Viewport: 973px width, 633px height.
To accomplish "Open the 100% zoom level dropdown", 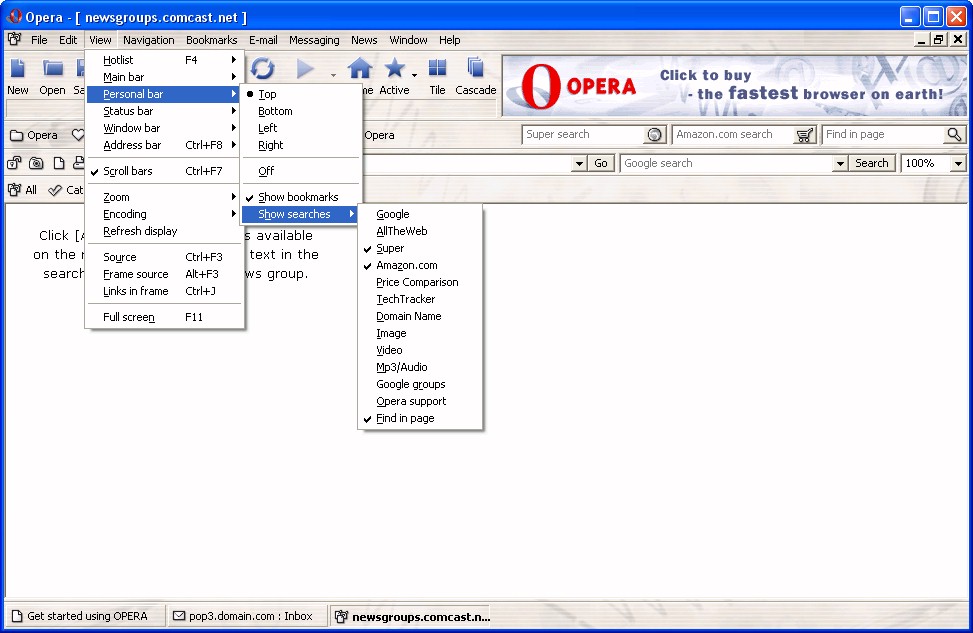I will tap(958, 163).
